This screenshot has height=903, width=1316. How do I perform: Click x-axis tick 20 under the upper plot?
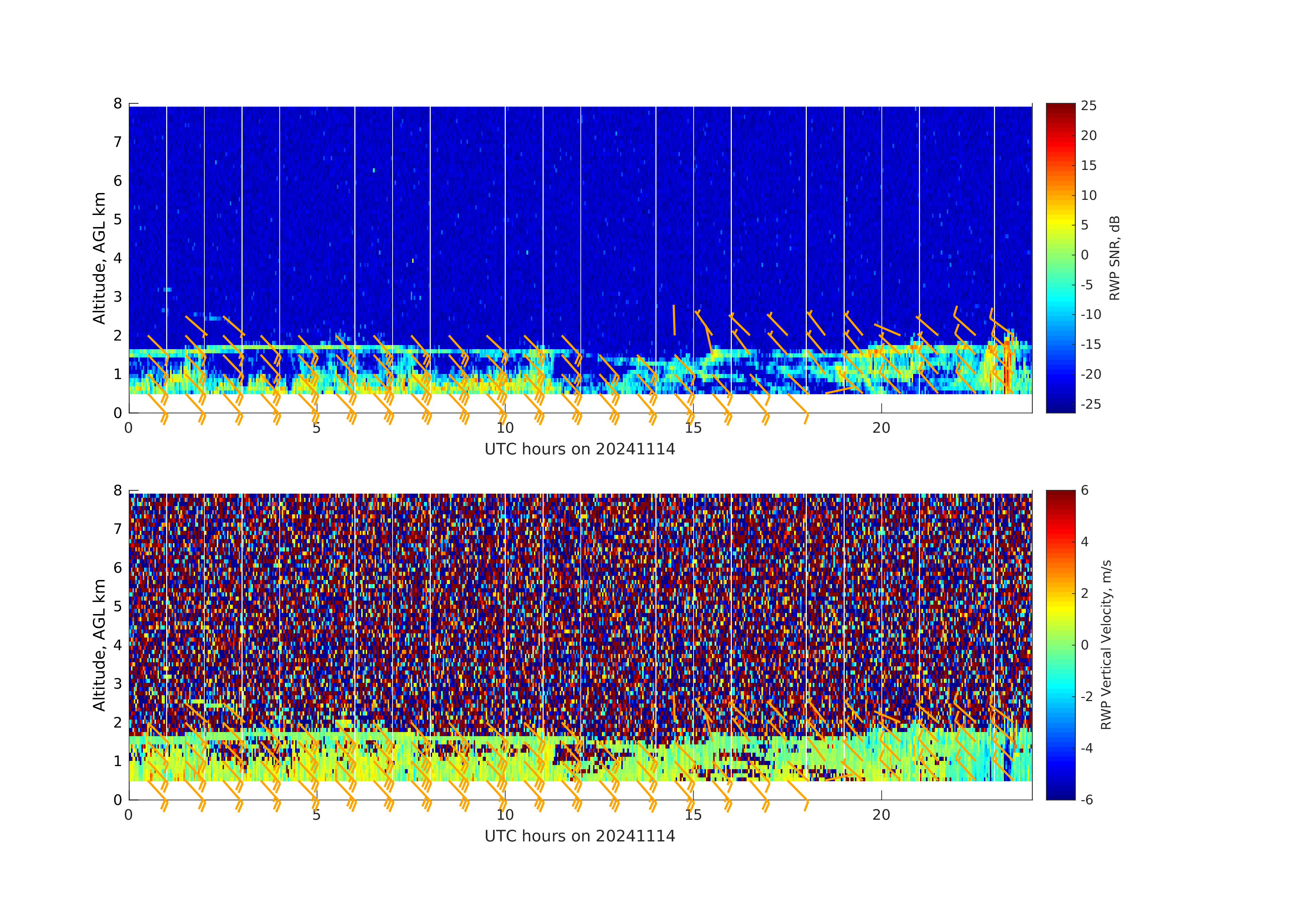click(x=881, y=428)
